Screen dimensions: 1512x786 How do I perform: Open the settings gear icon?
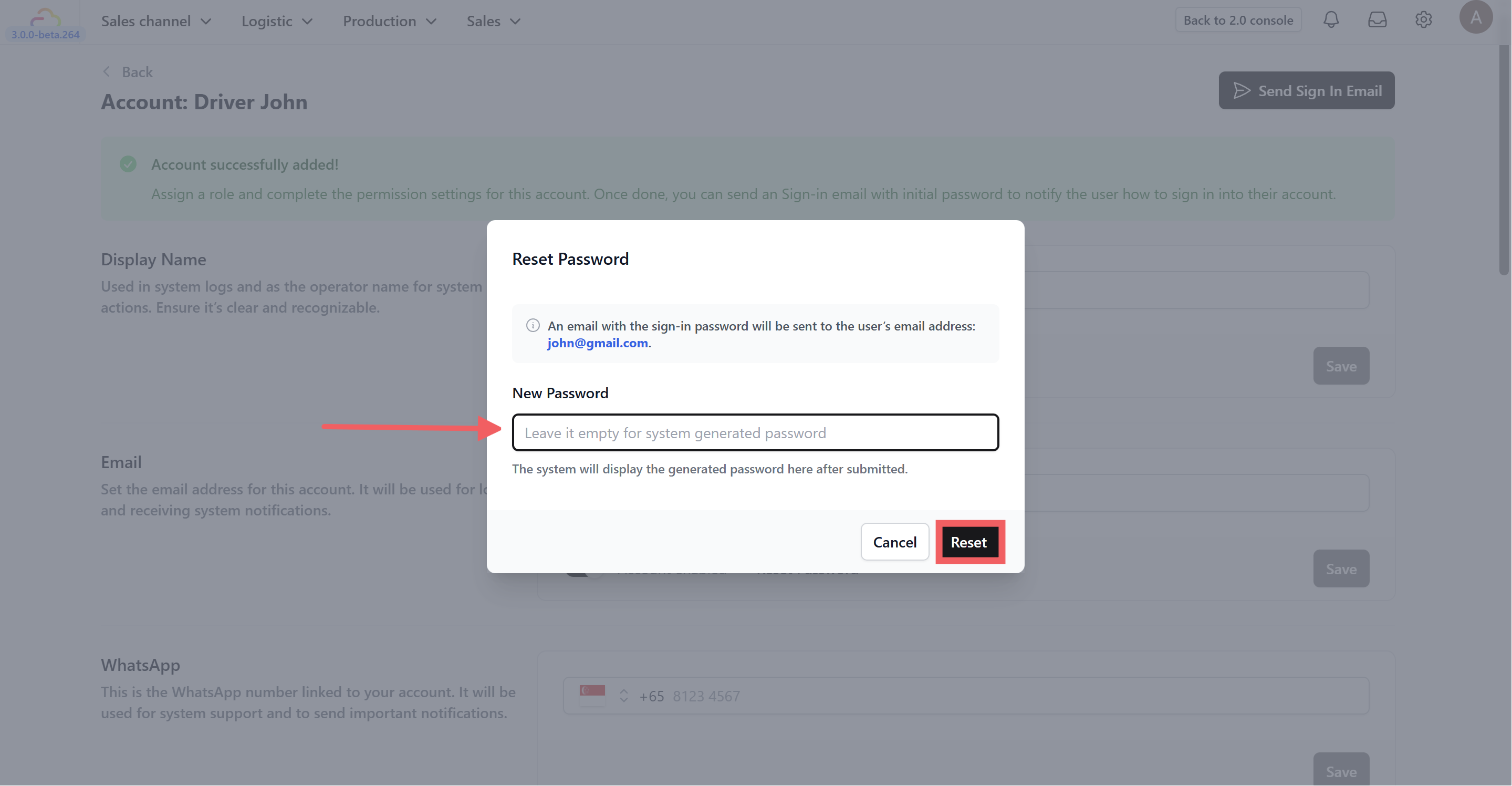pyautogui.click(x=1423, y=20)
